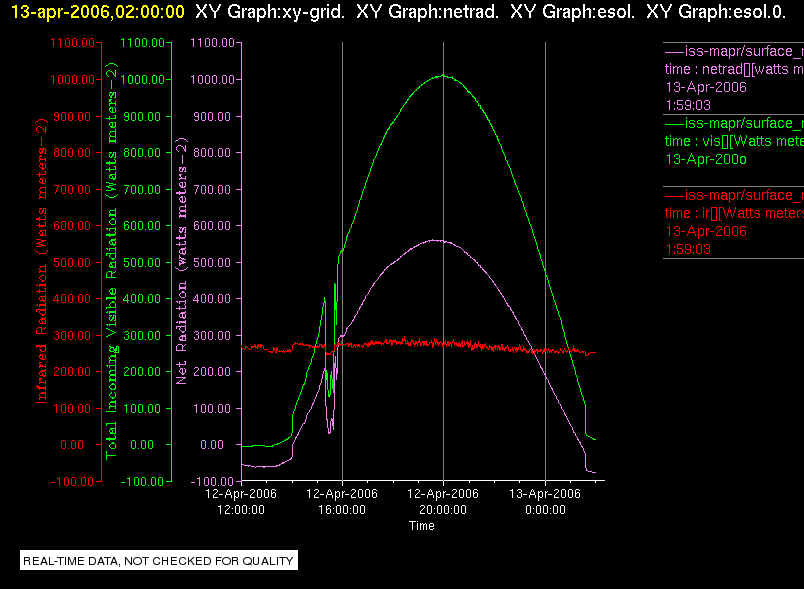Image resolution: width=804 pixels, height=589 pixels.
Task: Click the red infrared line at 20:00 gridline
Action: (x=444, y=343)
